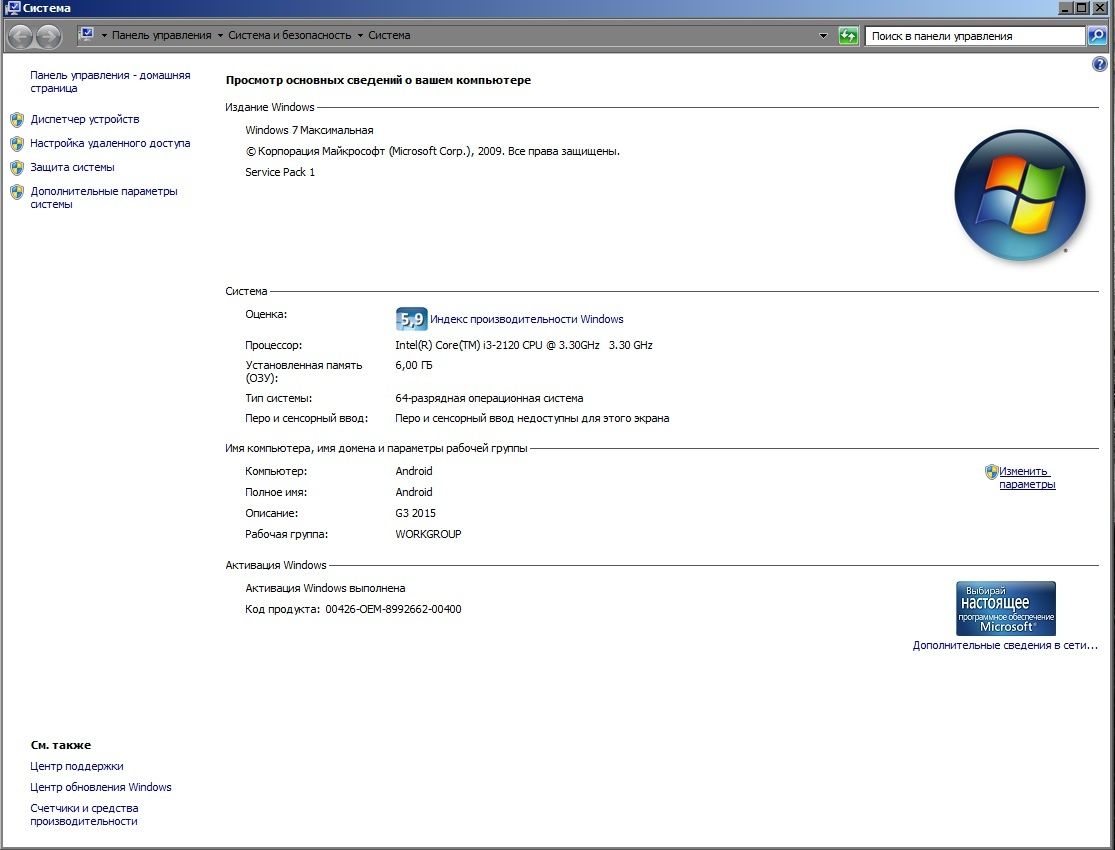
Task: Click shield icon next to Настройка удаленного доступа
Action: (x=17, y=144)
